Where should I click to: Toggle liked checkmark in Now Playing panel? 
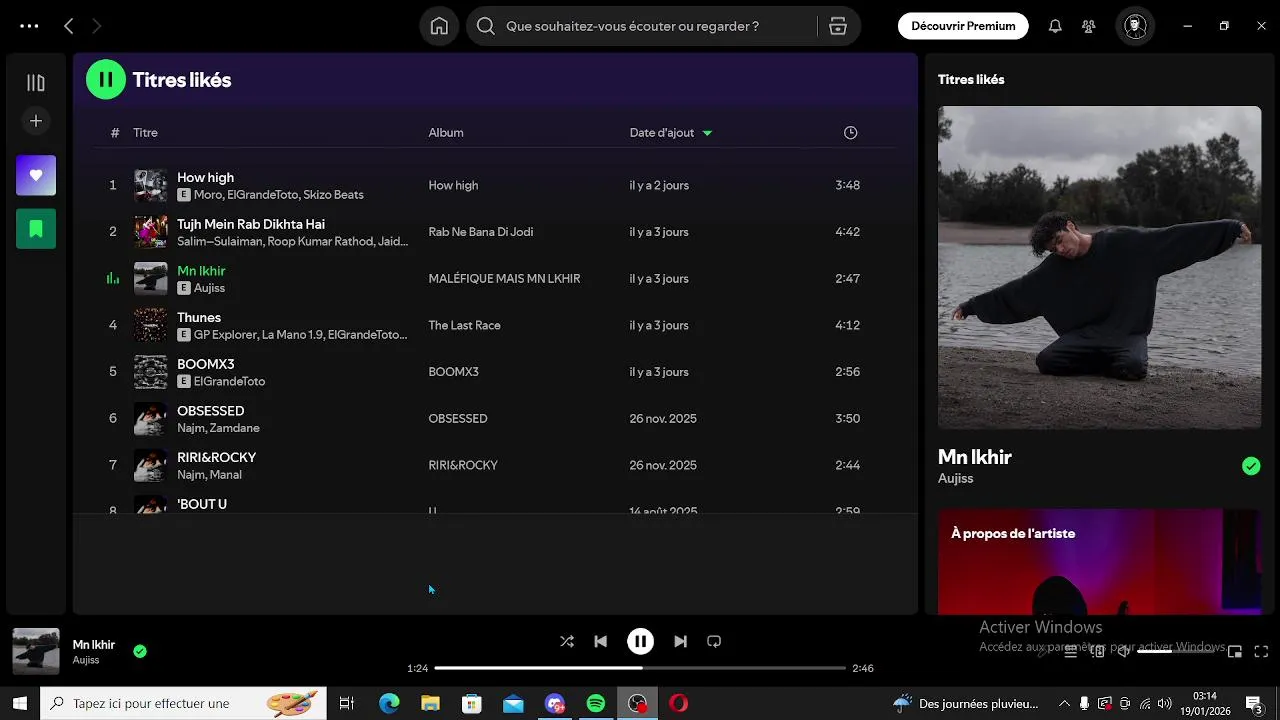point(1251,466)
